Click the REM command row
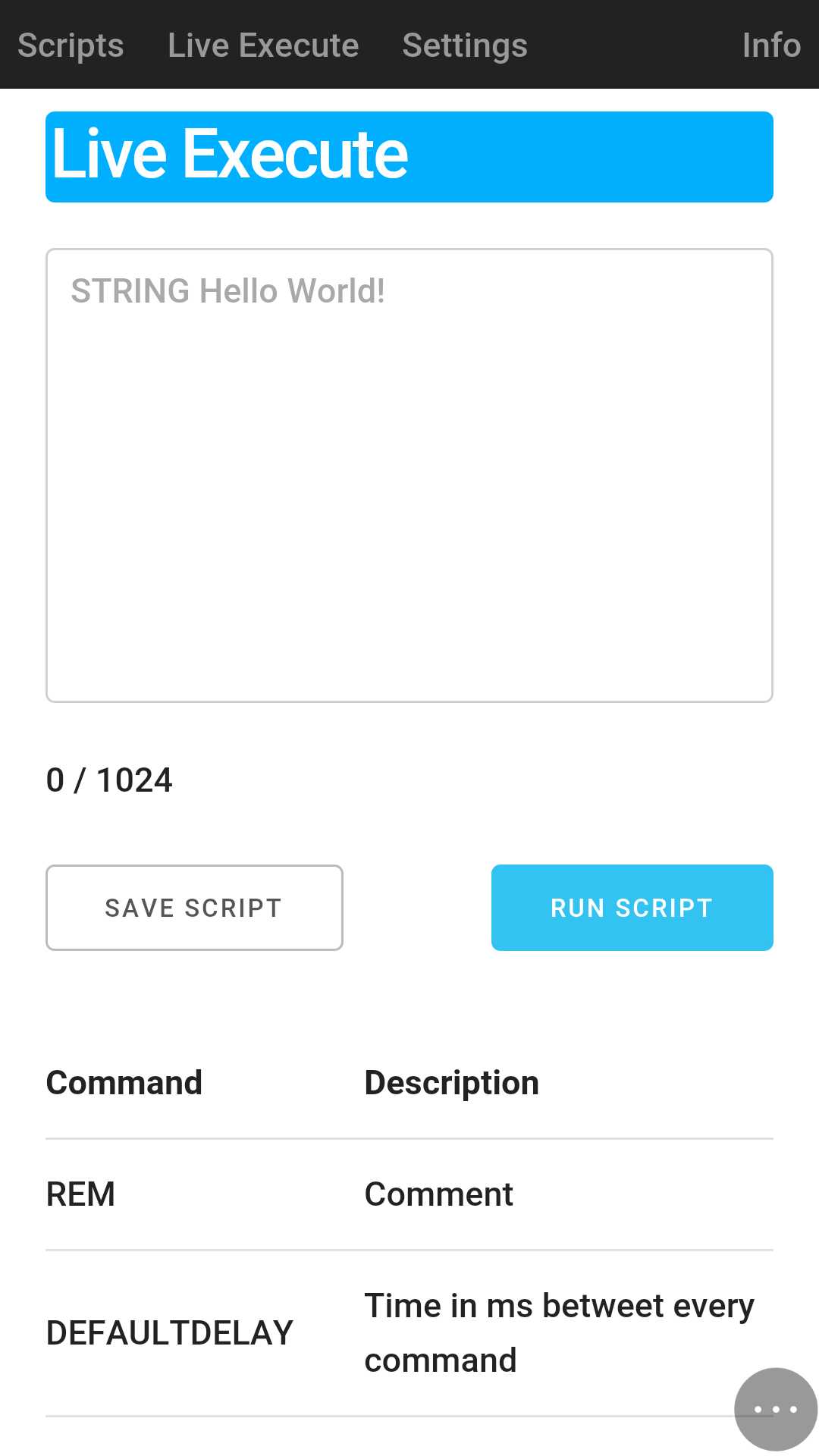 click(409, 1194)
